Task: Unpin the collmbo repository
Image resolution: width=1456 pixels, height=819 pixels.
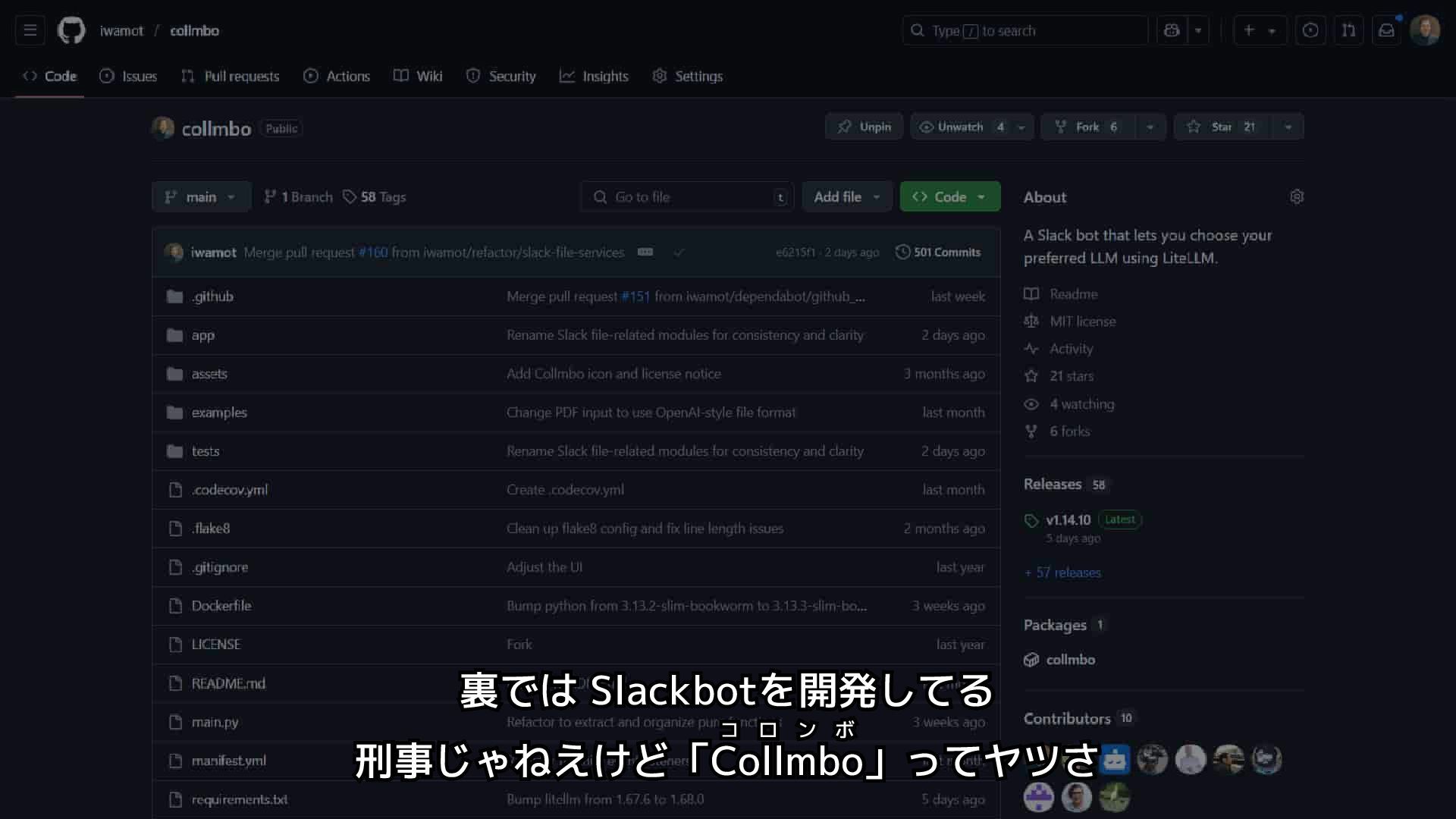Action: pos(864,127)
